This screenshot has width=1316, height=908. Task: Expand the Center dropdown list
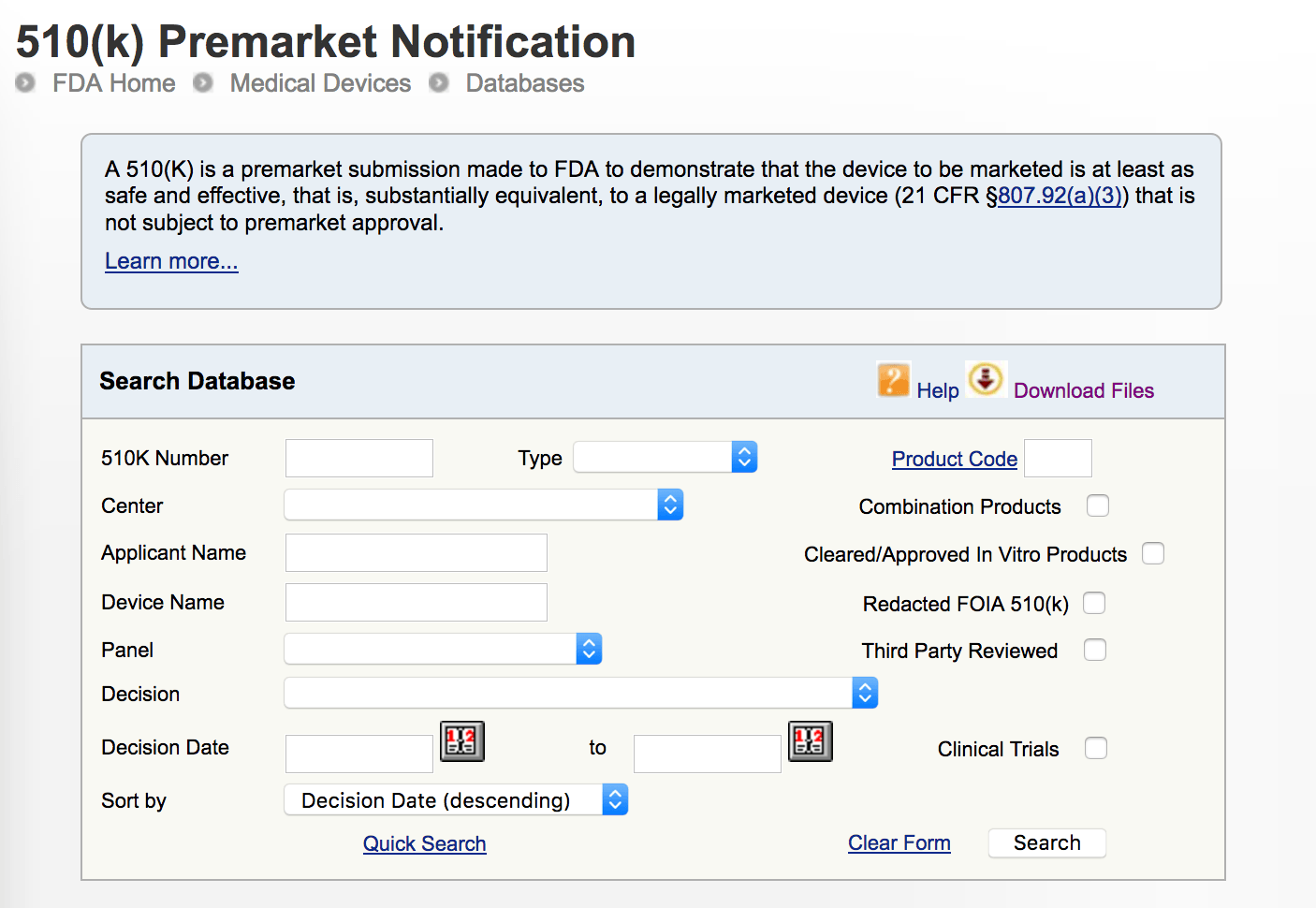(x=484, y=505)
